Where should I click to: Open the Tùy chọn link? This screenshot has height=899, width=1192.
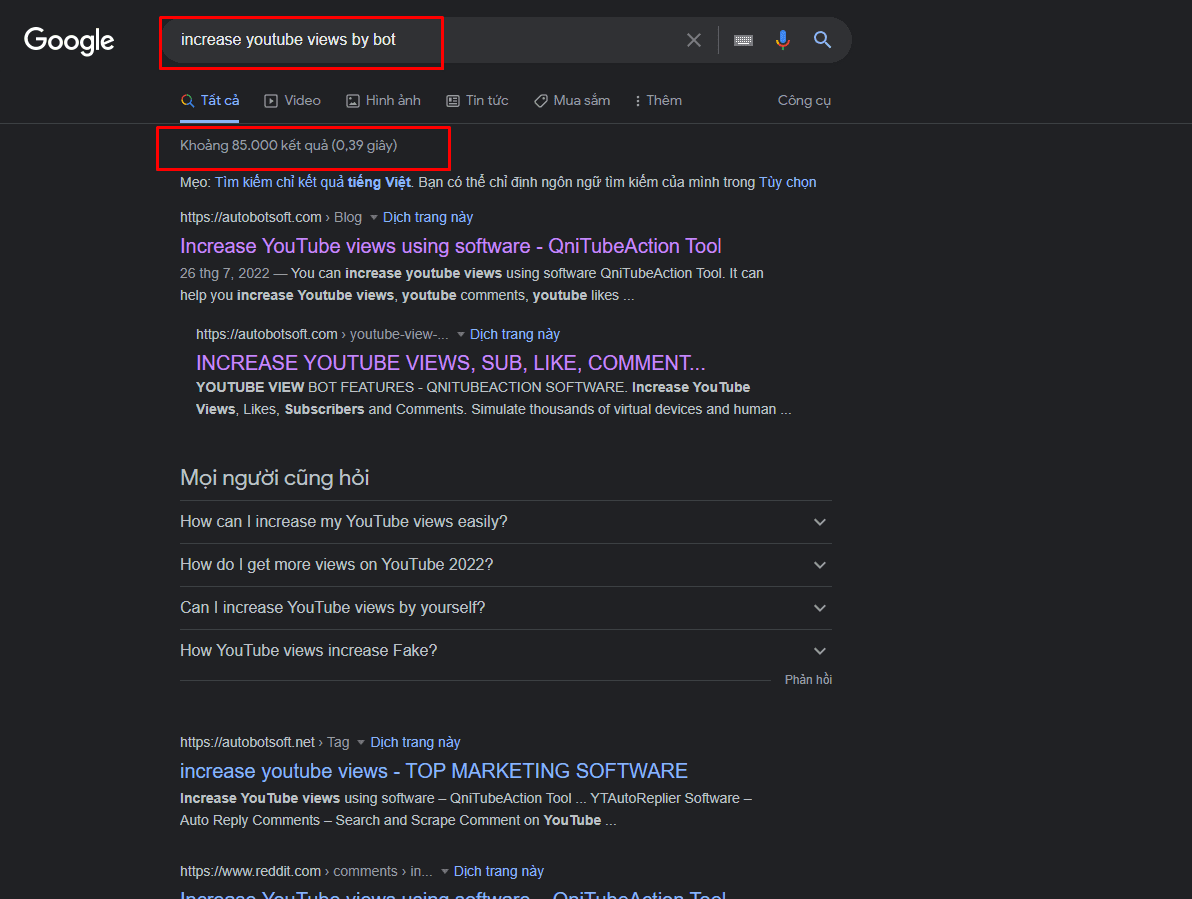point(788,182)
